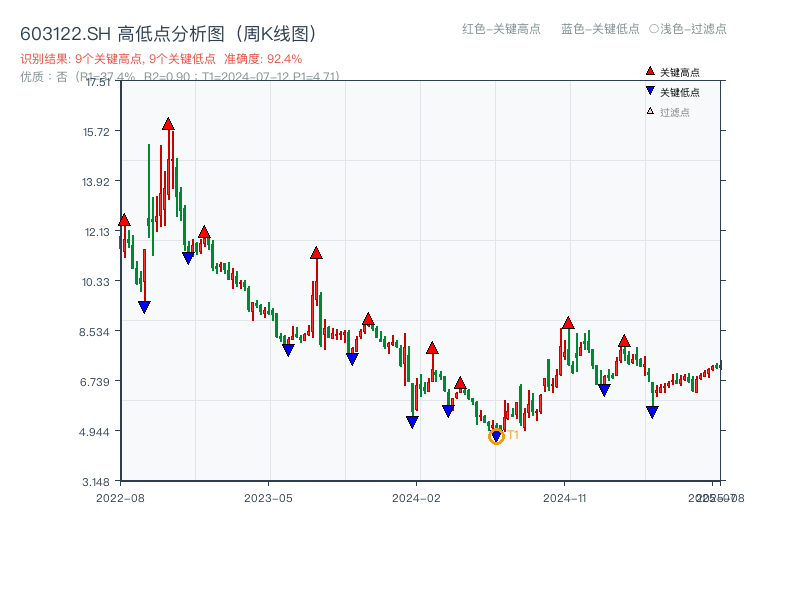Click the 周K线图 label in the title
800x600 pixels.
tap(274, 32)
